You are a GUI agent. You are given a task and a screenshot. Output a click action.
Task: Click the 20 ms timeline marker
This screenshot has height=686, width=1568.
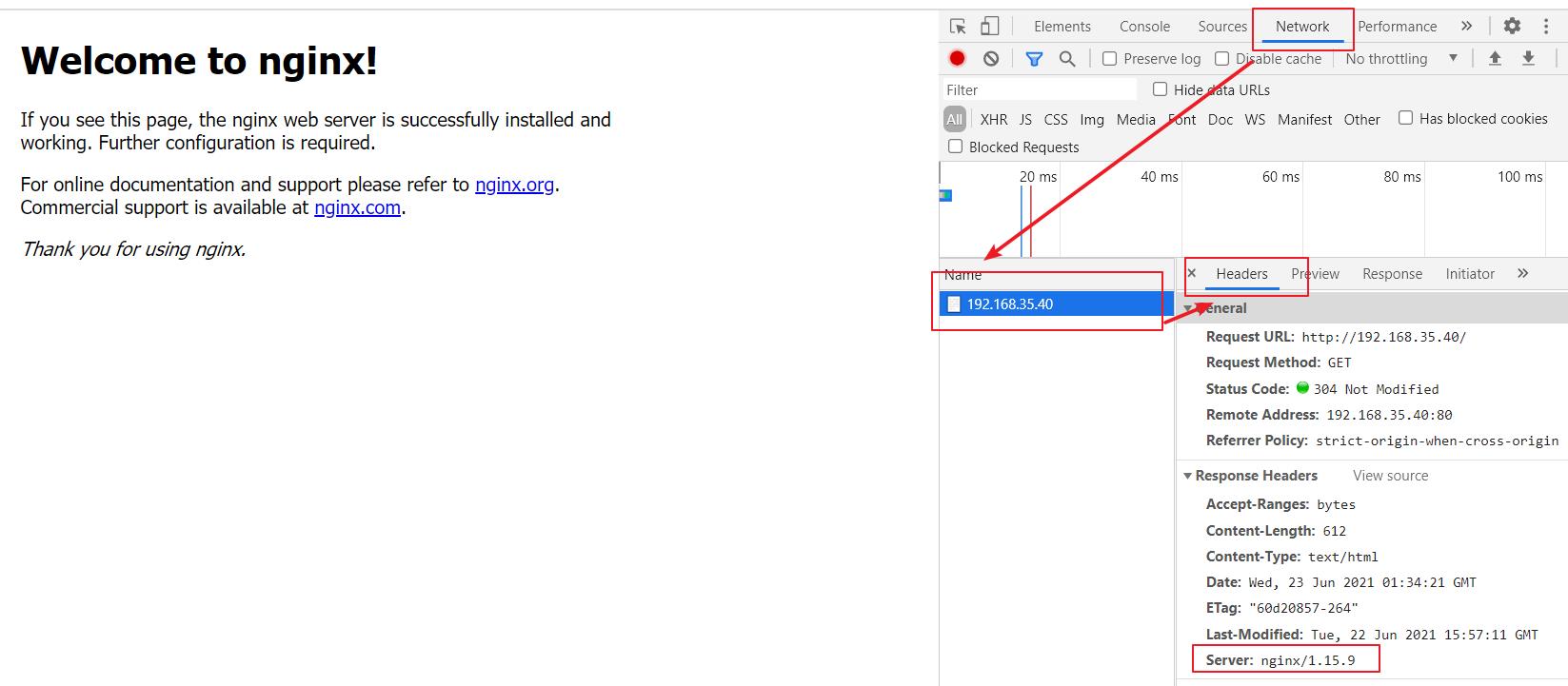[x=1038, y=177]
